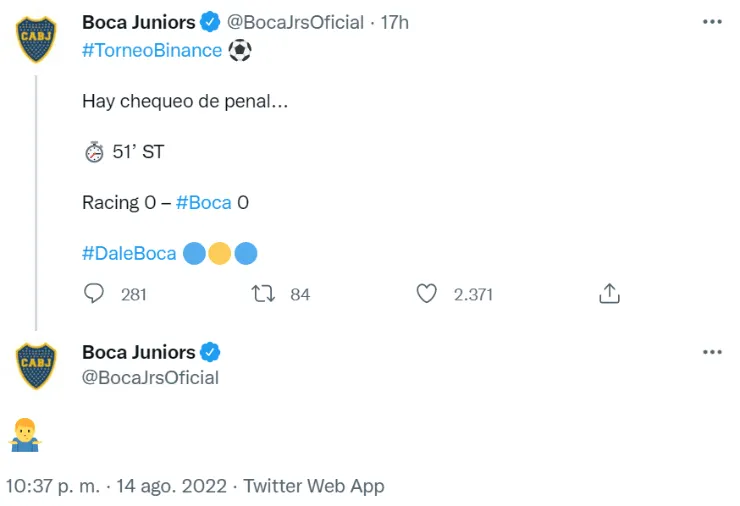Click the verified badge on the second tweet
The width and height of the screenshot is (740, 506).
tap(211, 352)
